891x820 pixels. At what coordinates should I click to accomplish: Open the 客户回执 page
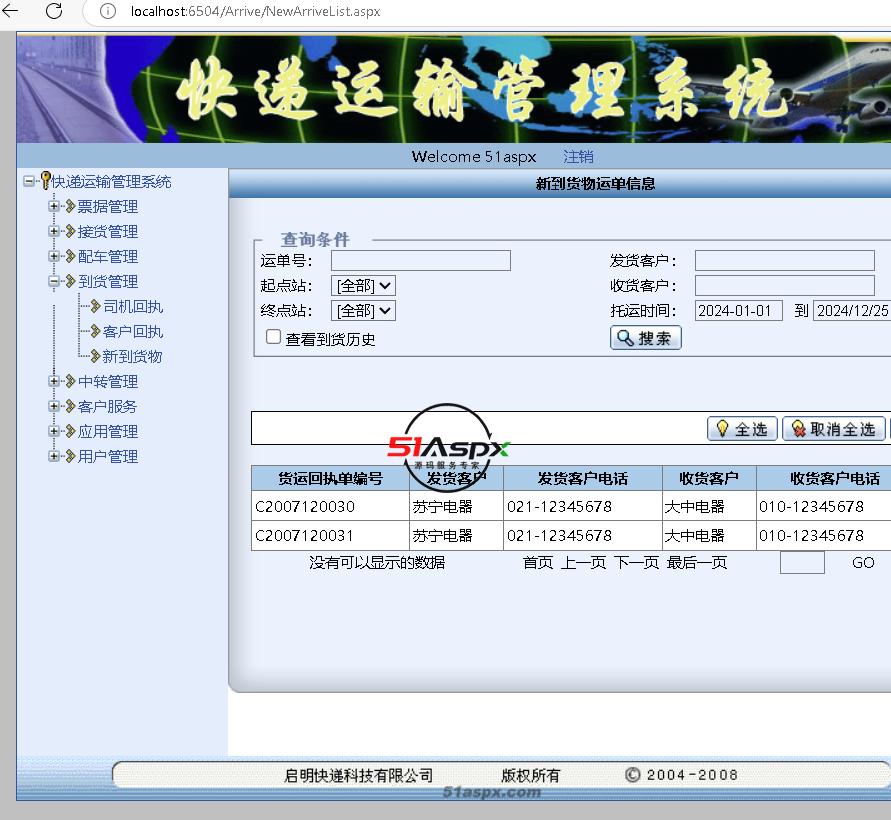133,332
